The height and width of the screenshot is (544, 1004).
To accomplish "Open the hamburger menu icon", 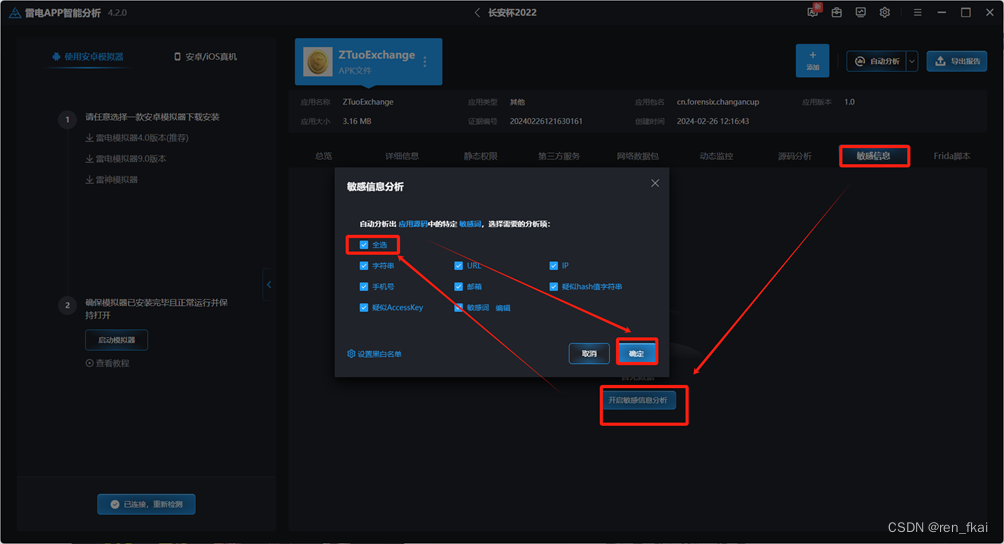I will (x=918, y=12).
